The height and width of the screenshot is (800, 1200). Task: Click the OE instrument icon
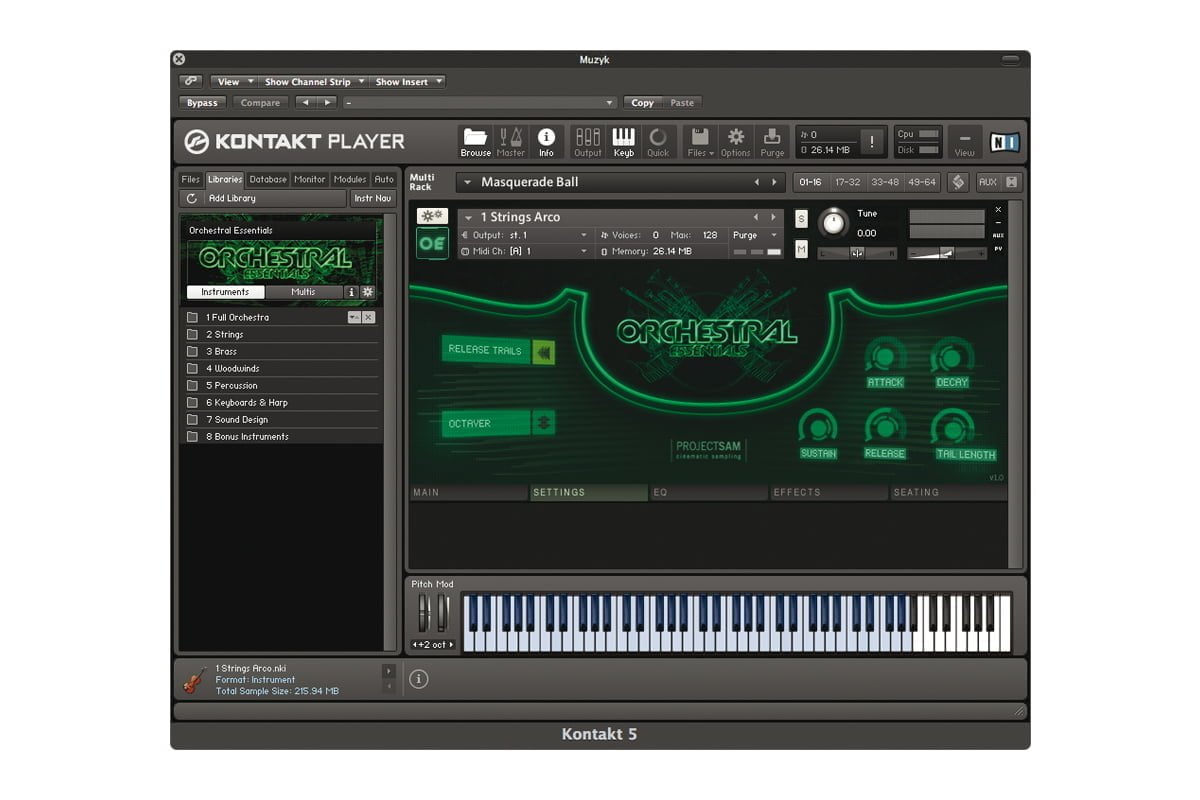(x=433, y=243)
